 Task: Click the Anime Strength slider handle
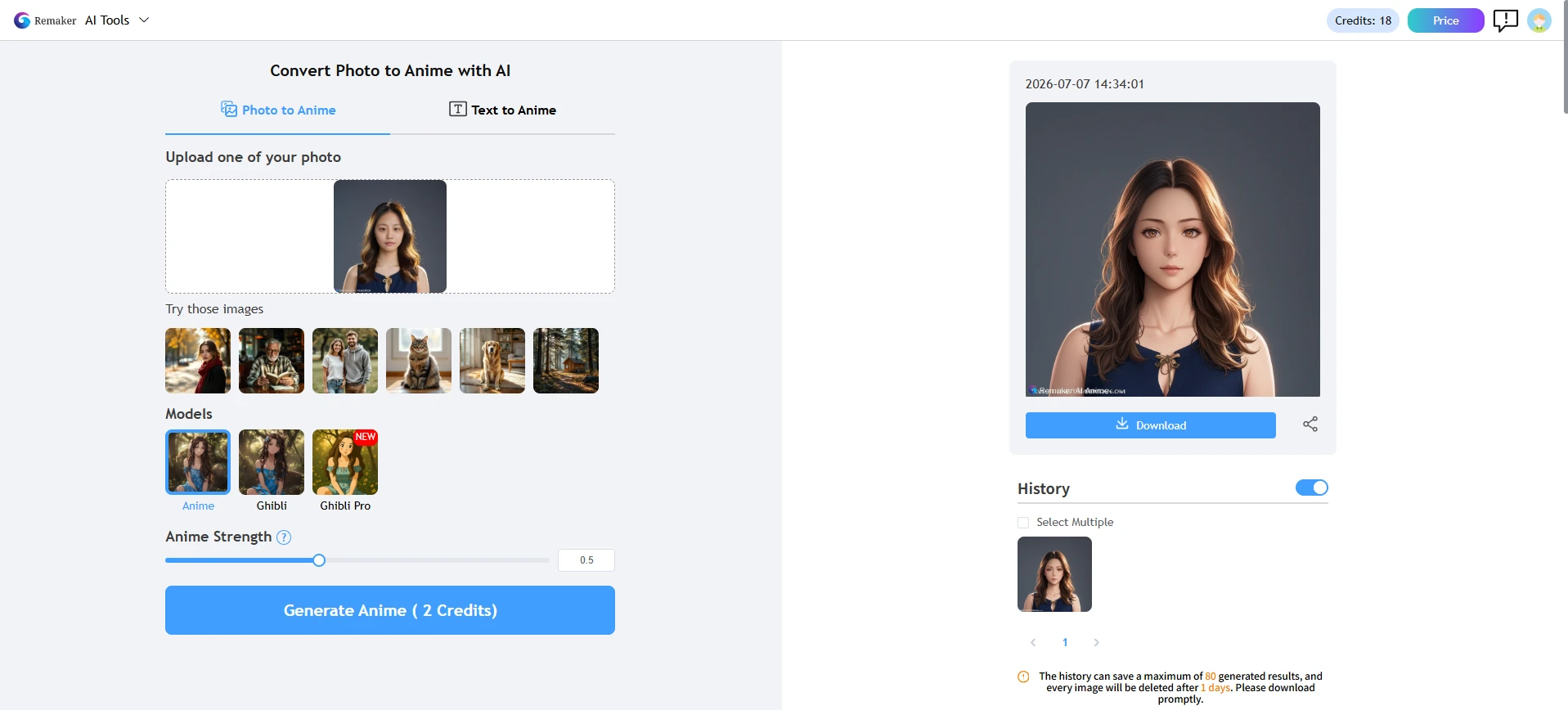pos(319,560)
